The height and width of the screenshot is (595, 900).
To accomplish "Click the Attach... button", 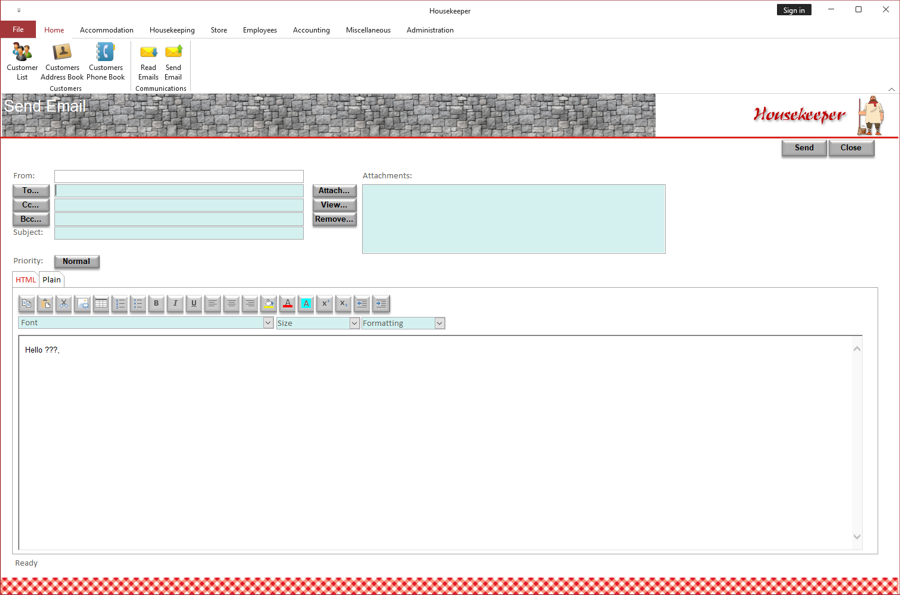I will (x=334, y=190).
